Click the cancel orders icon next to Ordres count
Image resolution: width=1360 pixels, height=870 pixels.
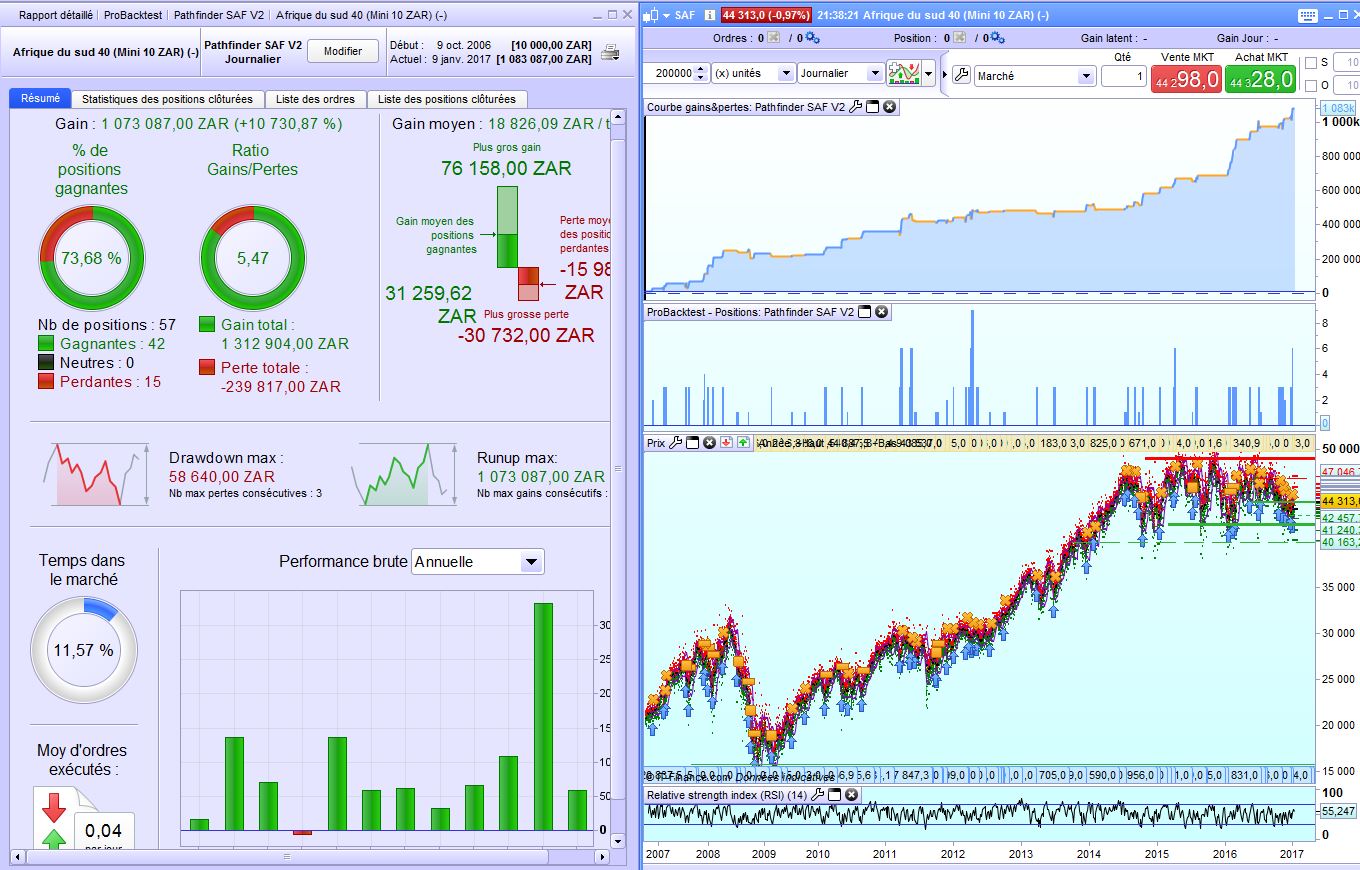point(773,38)
